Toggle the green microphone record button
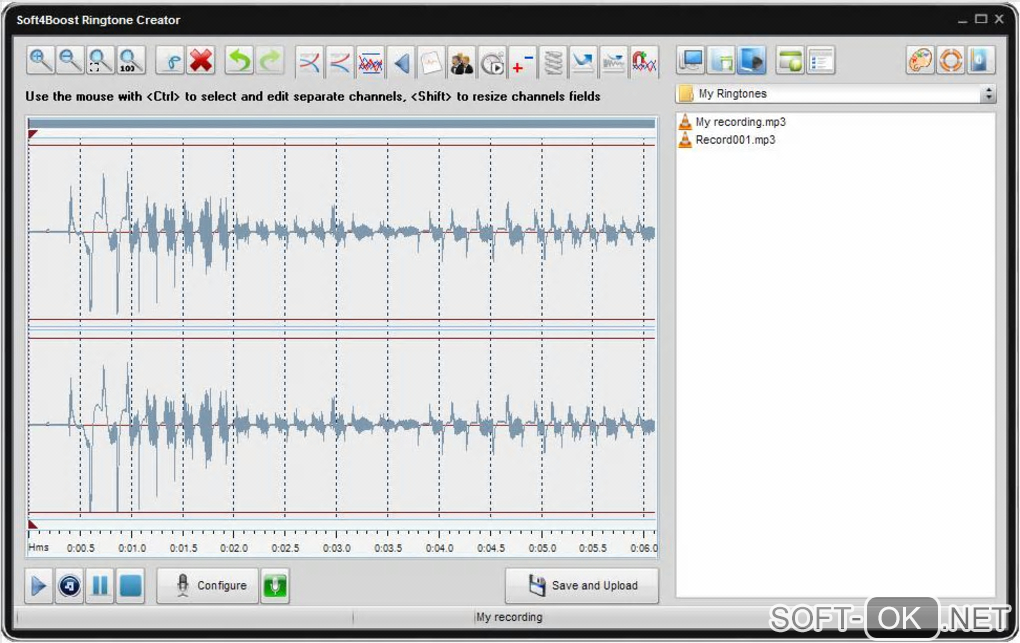Screen dimensions: 1020x643 point(274,585)
